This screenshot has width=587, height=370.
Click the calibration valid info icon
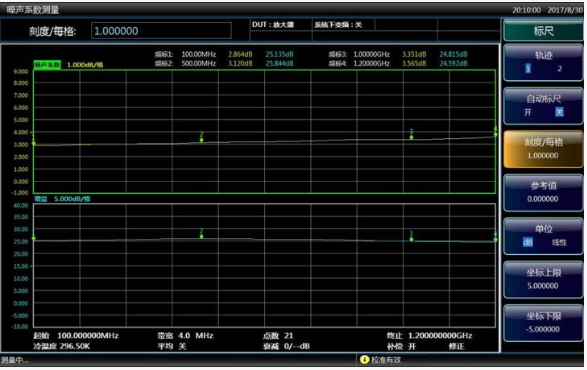click(x=364, y=360)
